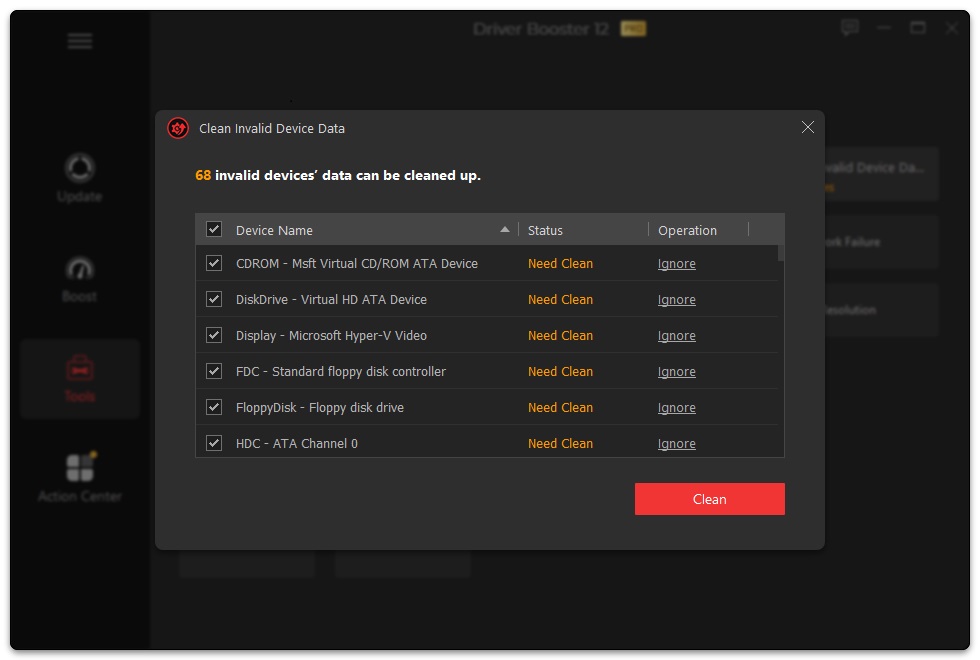Open the hamburger menu in the sidebar
Screen dimensions: 980x660
pyautogui.click(x=80, y=41)
